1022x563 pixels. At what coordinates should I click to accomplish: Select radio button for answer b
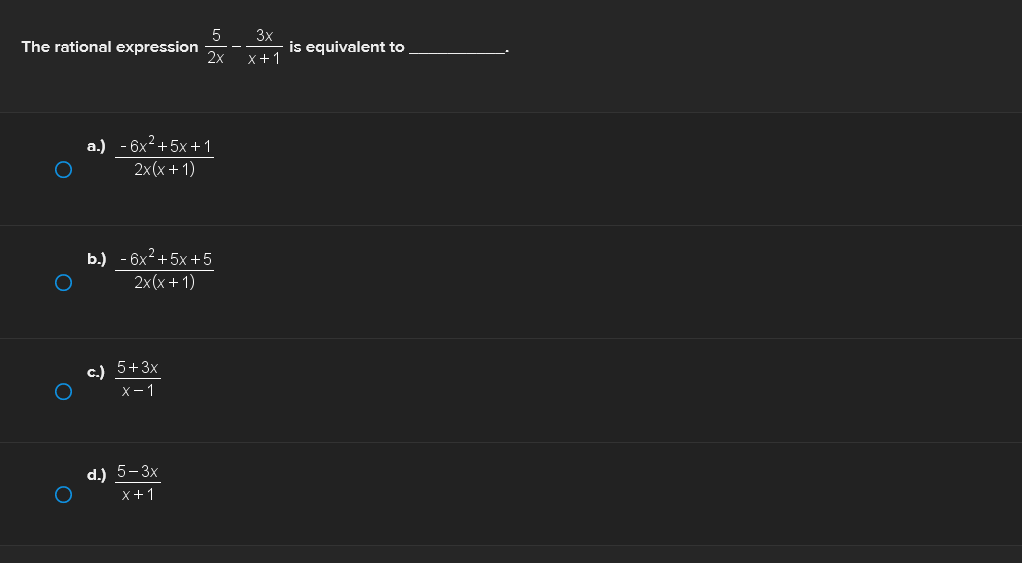pos(63,283)
